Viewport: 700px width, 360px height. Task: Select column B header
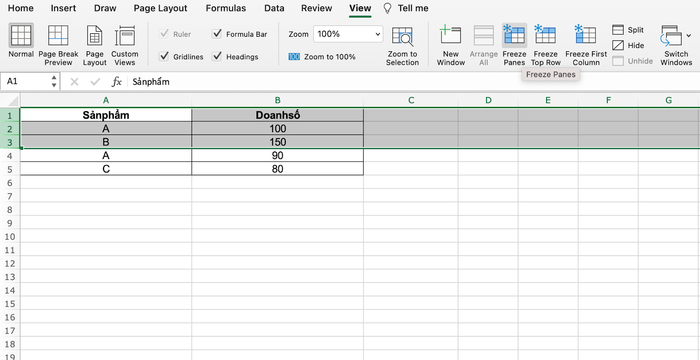point(278,100)
